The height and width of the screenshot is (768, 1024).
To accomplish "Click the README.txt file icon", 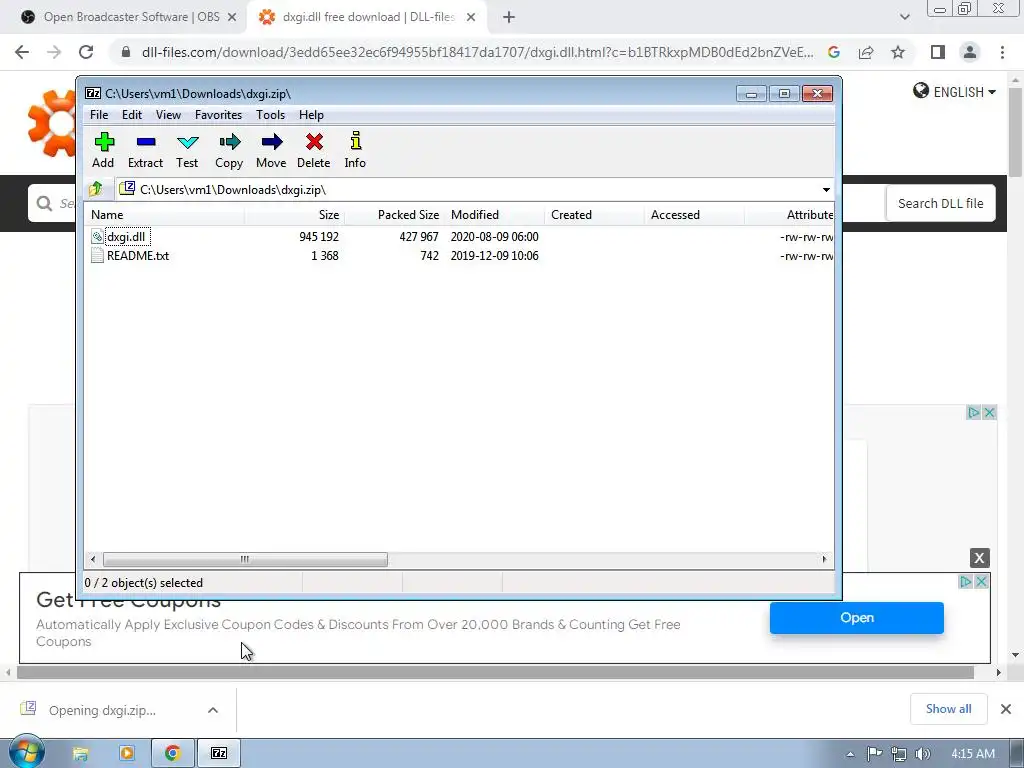I will click(97, 255).
